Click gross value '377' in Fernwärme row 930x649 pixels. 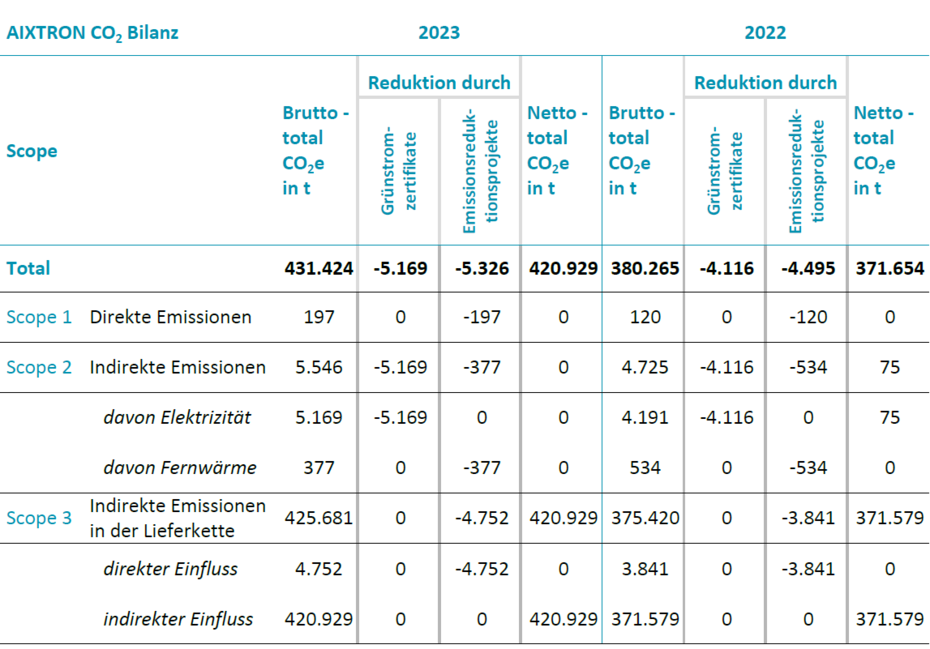[x=319, y=467]
